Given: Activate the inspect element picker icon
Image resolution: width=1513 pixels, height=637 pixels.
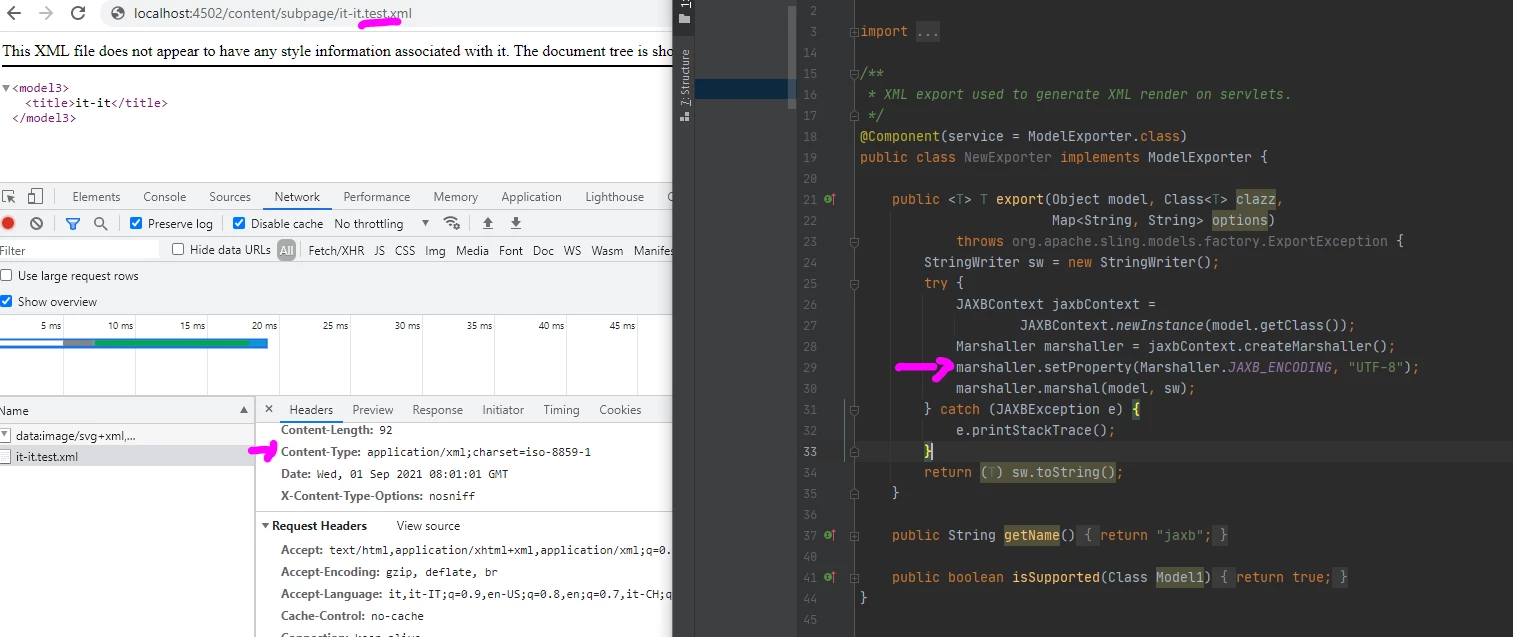Looking at the screenshot, I should [8, 197].
